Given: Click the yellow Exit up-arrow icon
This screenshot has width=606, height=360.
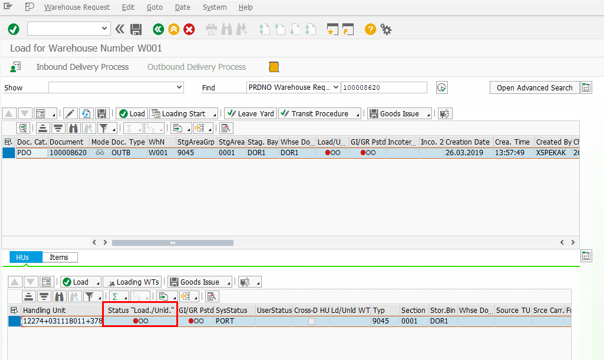Looking at the screenshot, I should [x=174, y=29].
